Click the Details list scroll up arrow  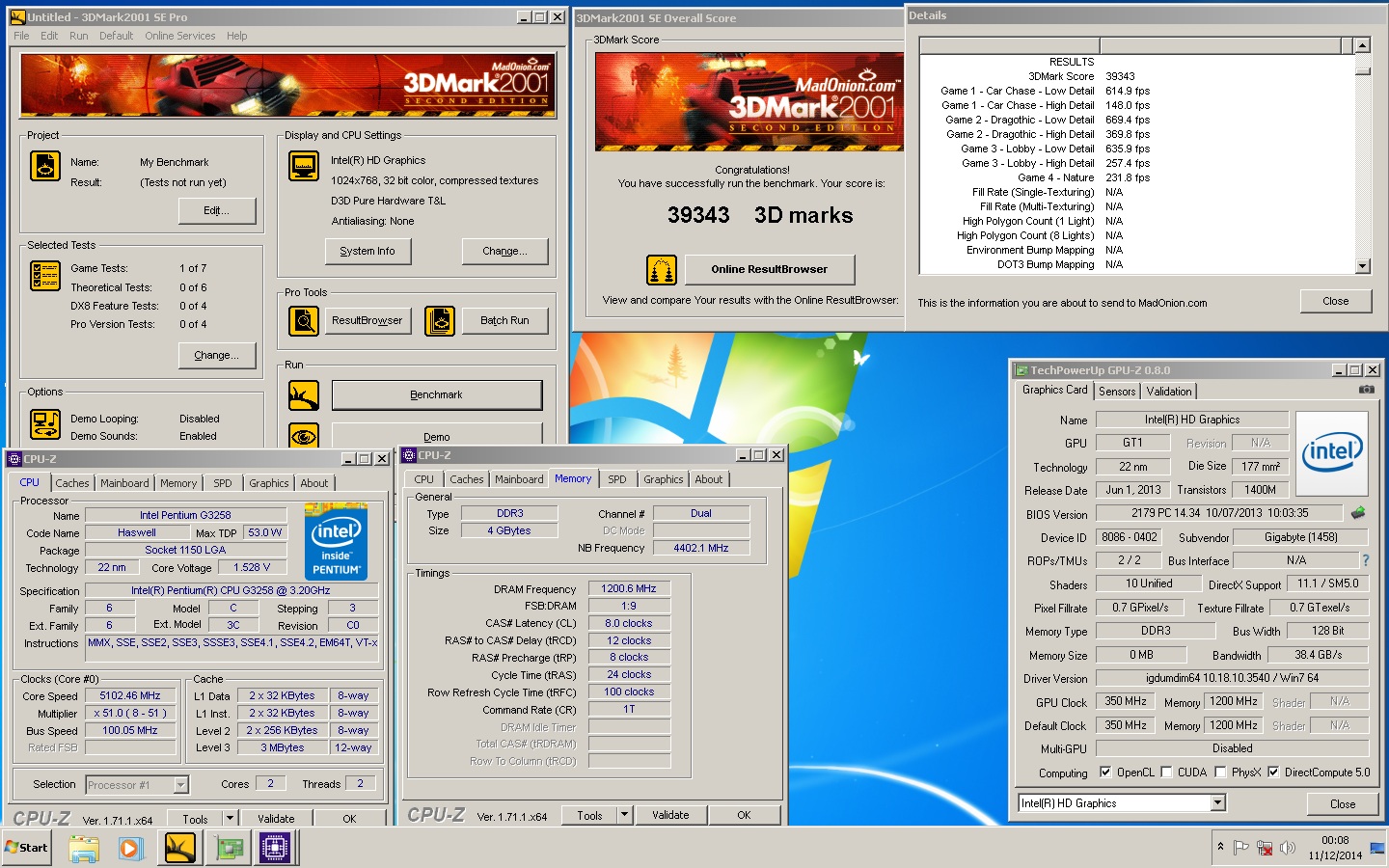pyautogui.click(x=1362, y=45)
